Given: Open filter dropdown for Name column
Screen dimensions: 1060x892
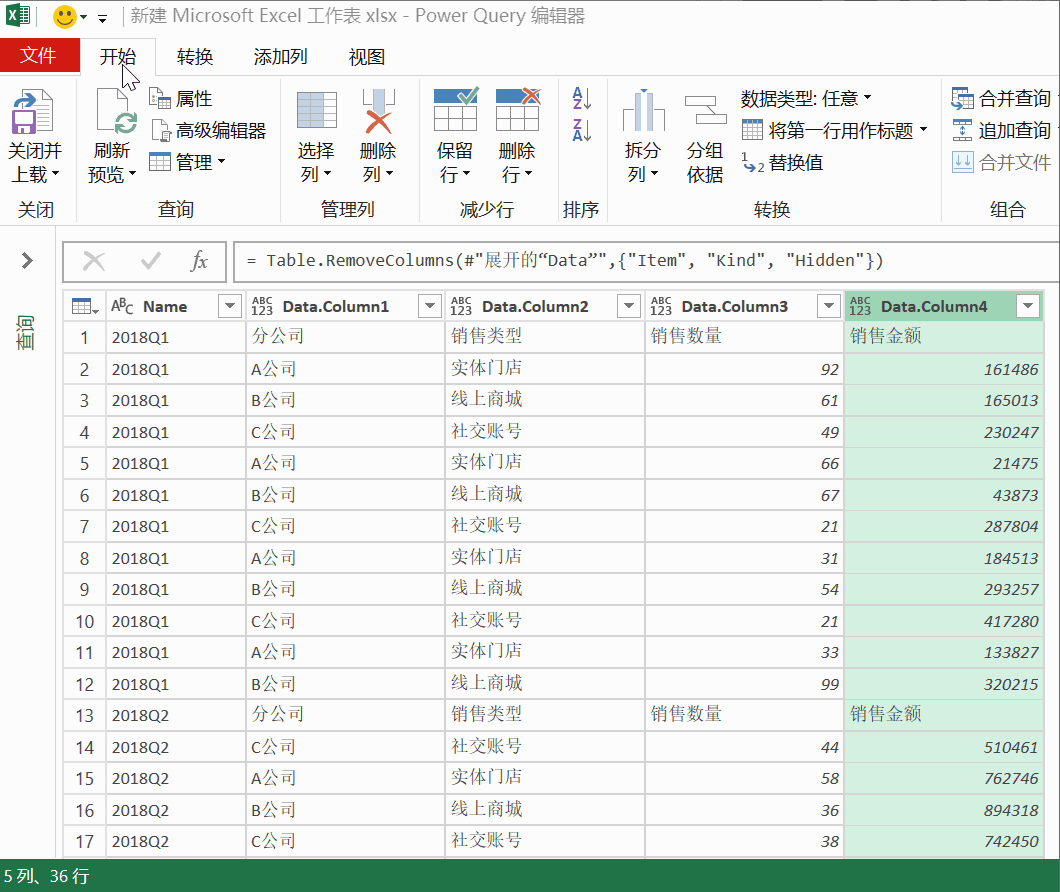Looking at the screenshot, I should (230, 306).
